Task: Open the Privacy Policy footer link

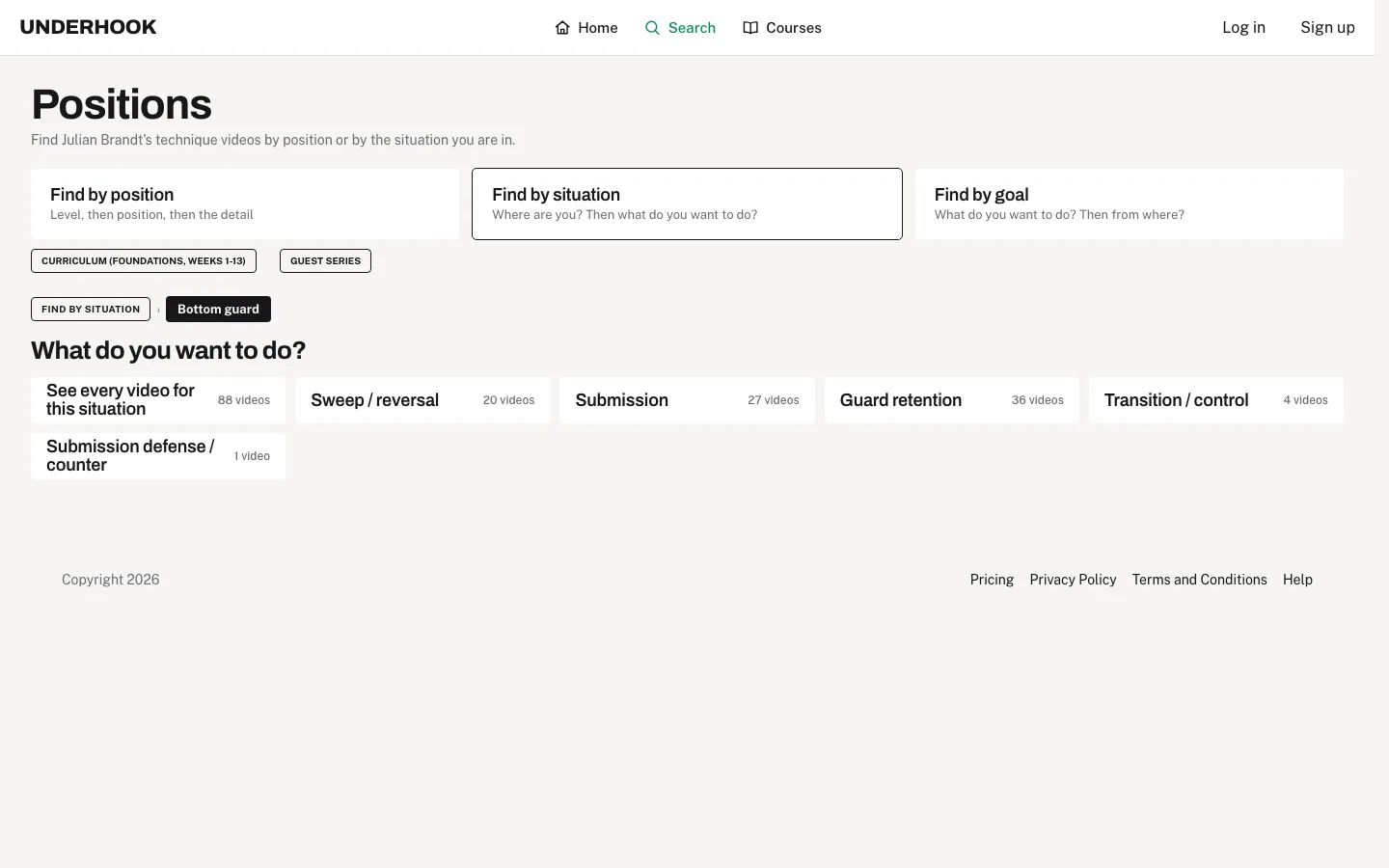Action: click(x=1073, y=580)
